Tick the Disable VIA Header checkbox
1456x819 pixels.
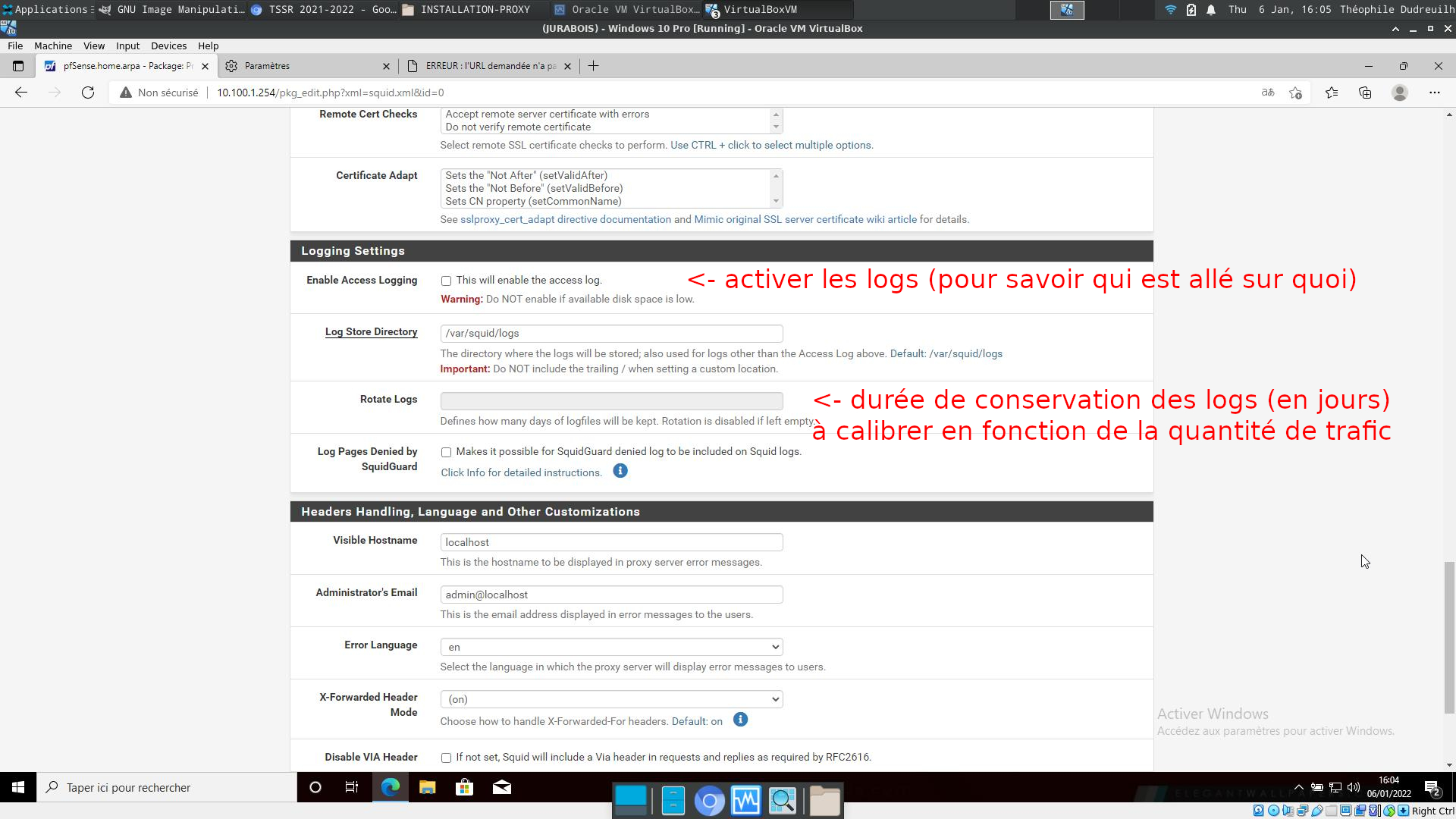coord(446,758)
